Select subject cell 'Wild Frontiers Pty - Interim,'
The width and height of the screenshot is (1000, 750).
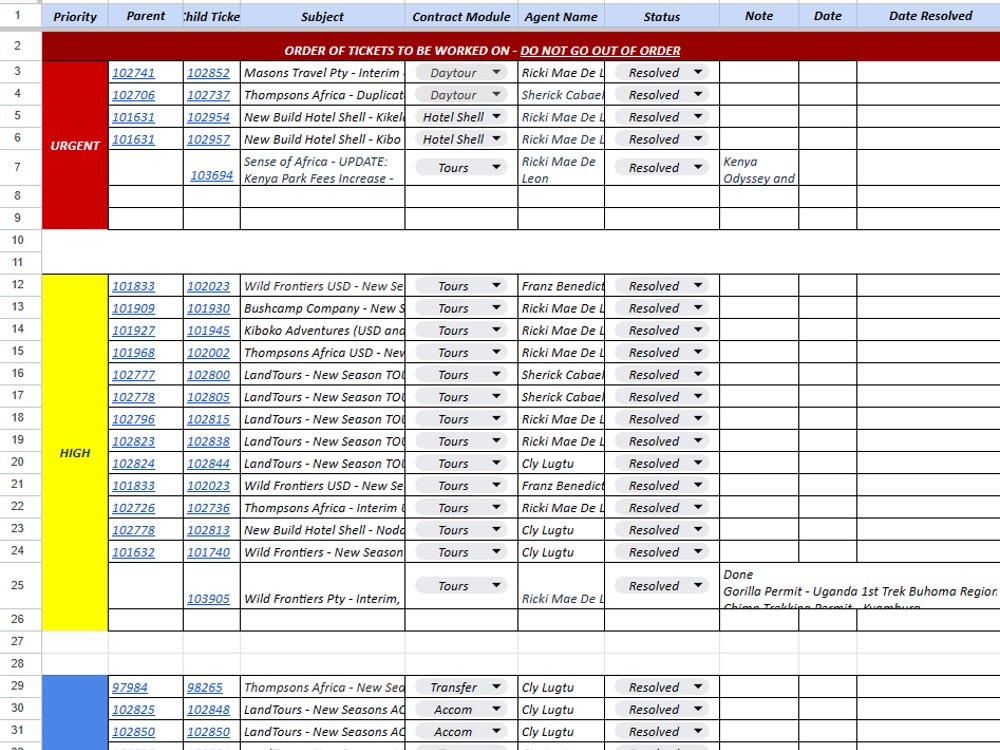323,586
